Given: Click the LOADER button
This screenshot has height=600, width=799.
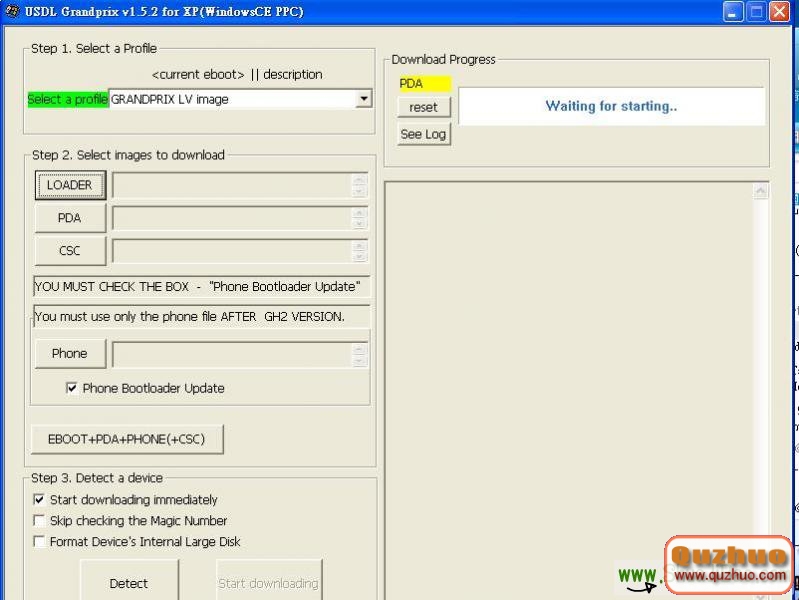Looking at the screenshot, I should point(70,185).
